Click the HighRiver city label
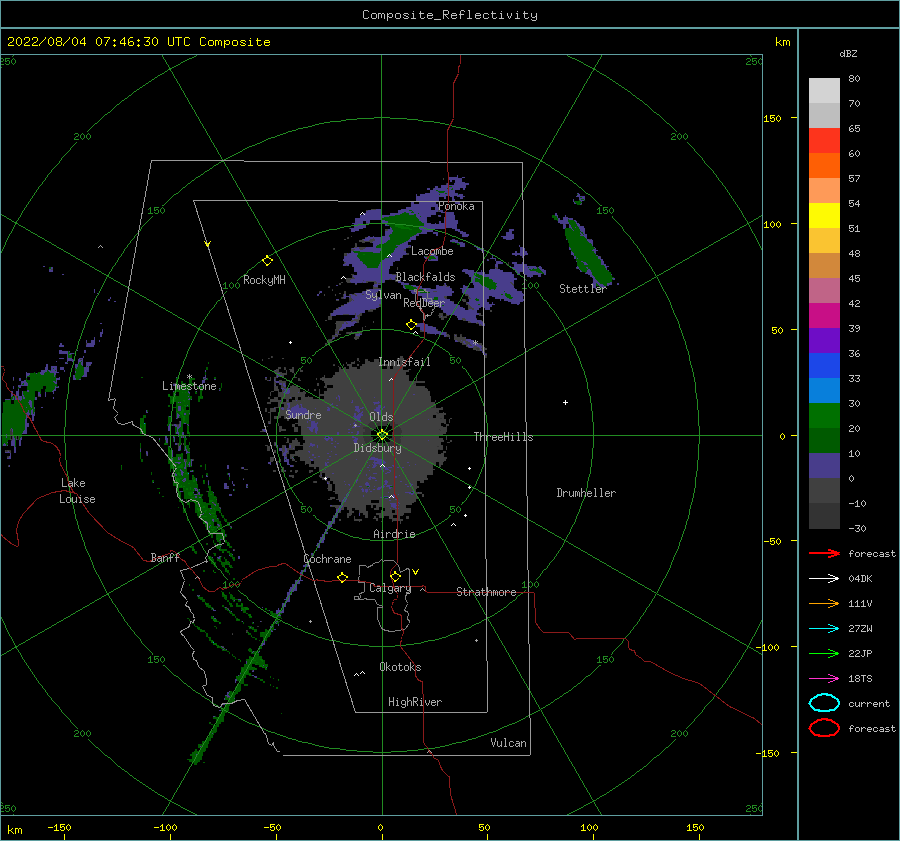Image resolution: width=900 pixels, height=841 pixels. [415, 702]
